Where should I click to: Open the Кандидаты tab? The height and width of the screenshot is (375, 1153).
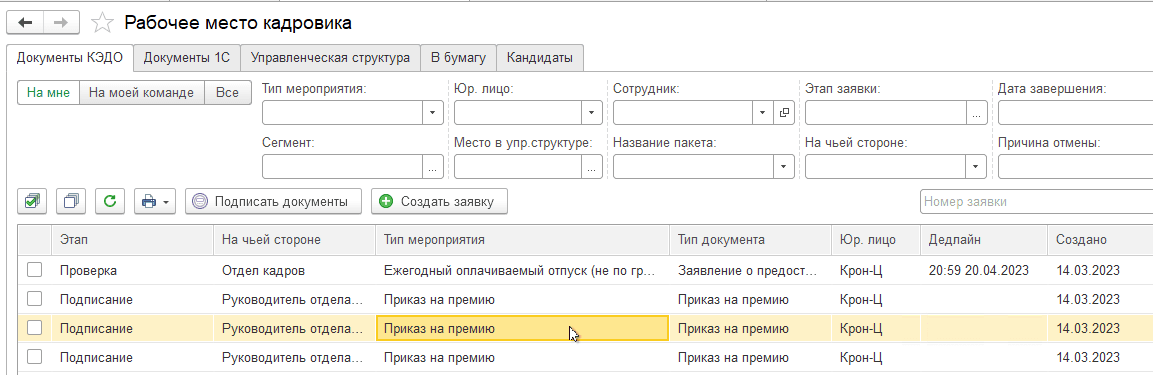tap(540, 57)
